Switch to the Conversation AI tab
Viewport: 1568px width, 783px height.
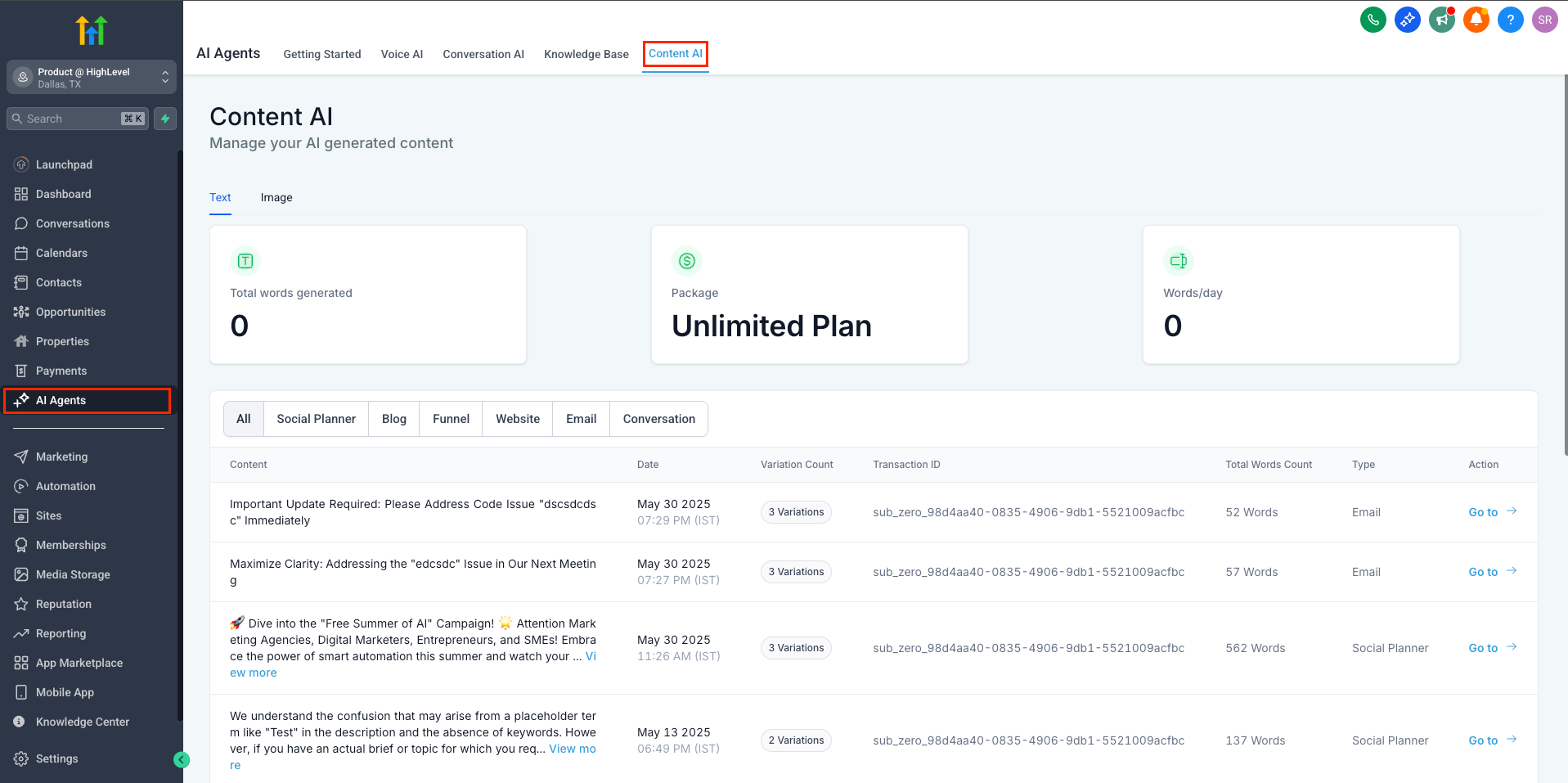click(x=483, y=54)
